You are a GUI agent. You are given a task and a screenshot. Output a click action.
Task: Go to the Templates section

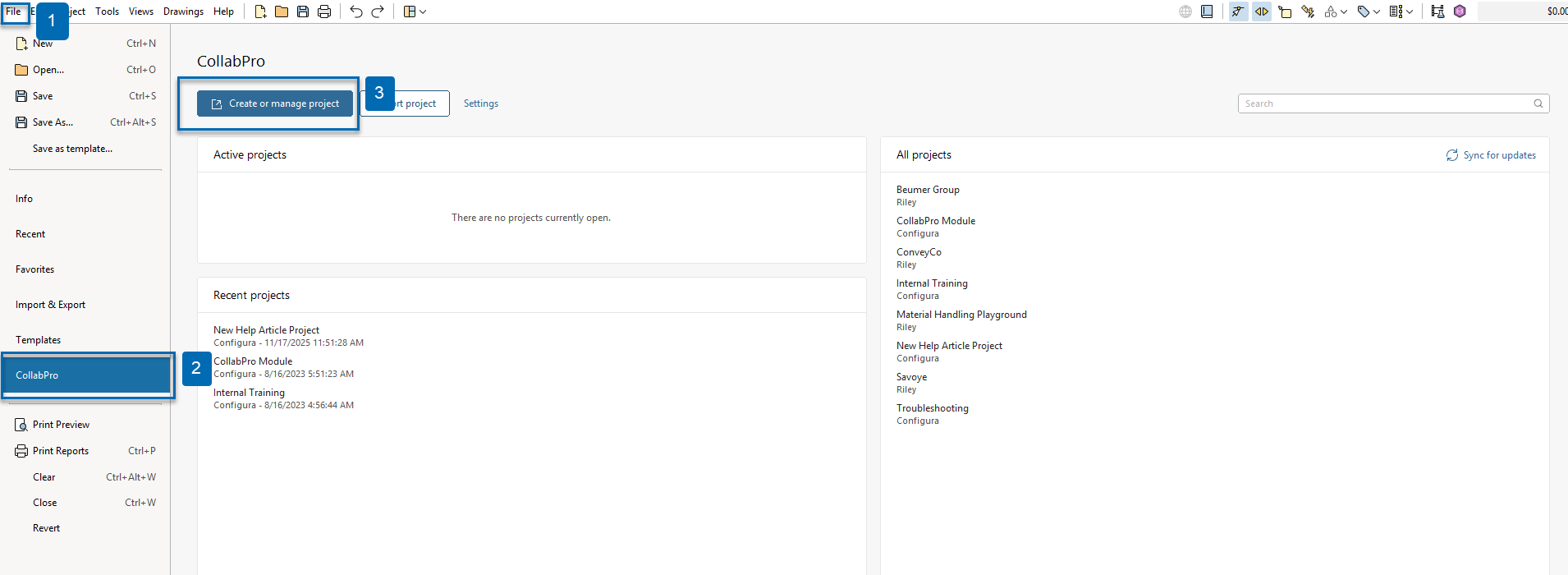point(38,340)
